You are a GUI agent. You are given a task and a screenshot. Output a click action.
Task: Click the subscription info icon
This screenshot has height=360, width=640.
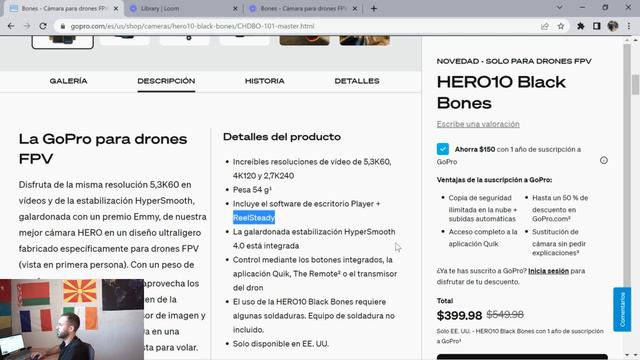tap(604, 160)
